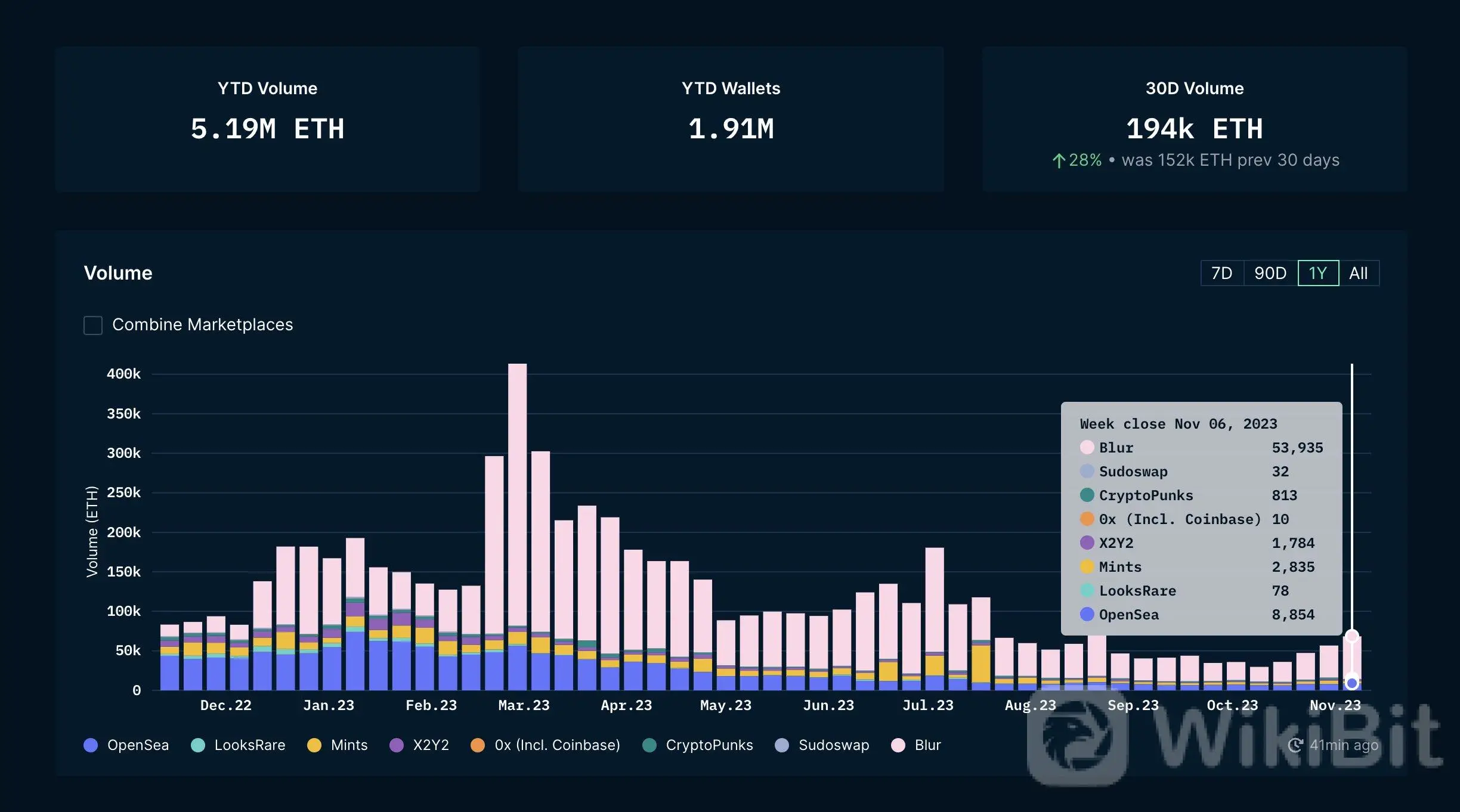Viewport: 1460px width, 812px height.
Task: Click CryptoPunks teal legend marker
Action: click(649, 745)
